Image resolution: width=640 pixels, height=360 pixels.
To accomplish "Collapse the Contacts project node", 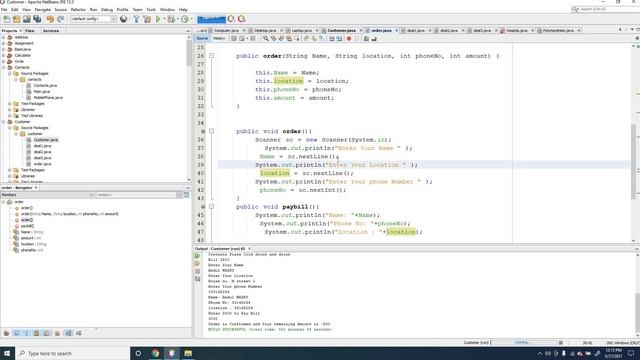I will (x=4, y=67).
